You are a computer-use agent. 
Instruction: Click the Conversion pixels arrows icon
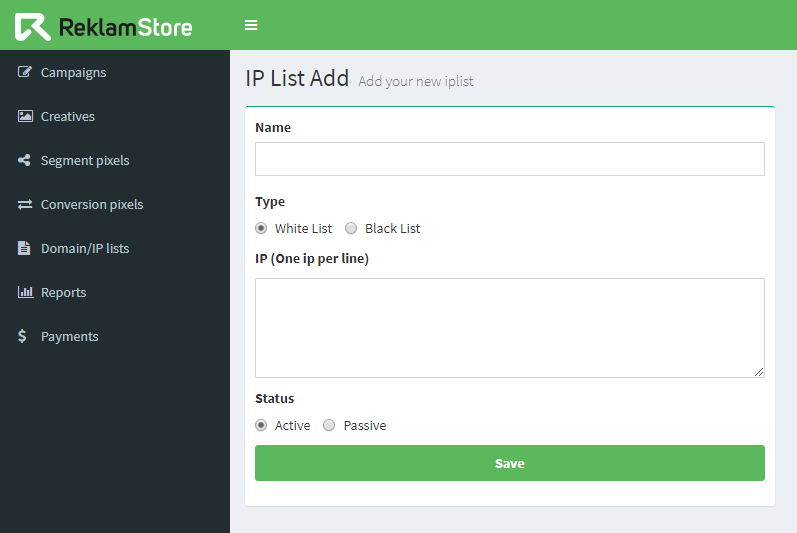click(x=25, y=204)
